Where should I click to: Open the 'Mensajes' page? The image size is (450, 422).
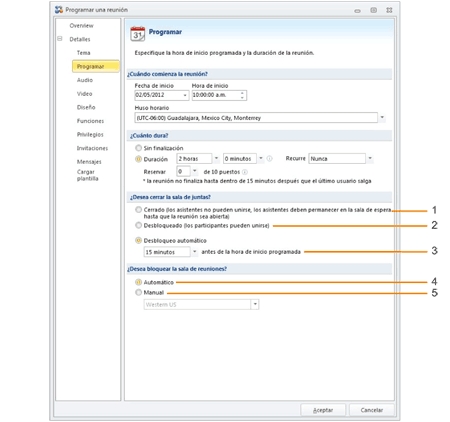[89, 162]
